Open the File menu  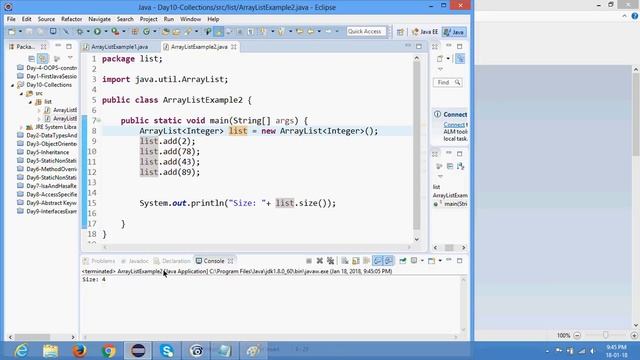pos(11,19)
